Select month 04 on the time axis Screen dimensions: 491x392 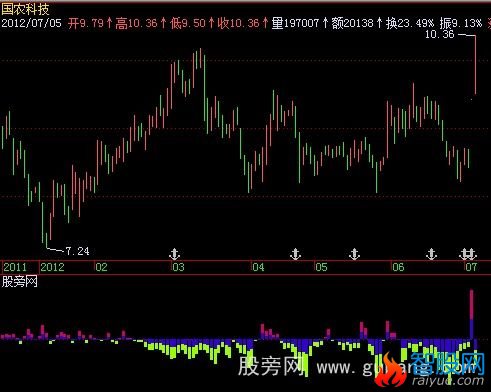point(258,267)
